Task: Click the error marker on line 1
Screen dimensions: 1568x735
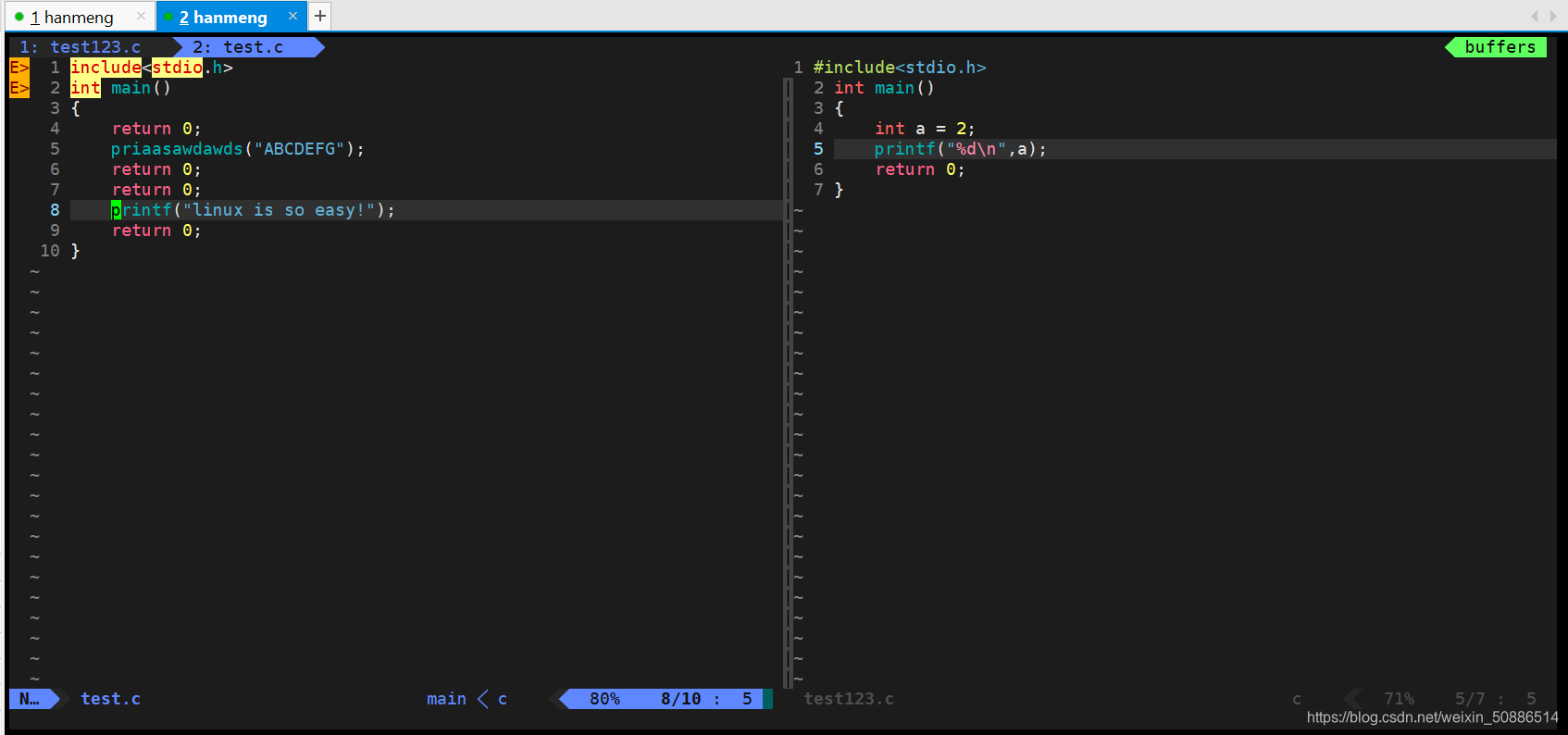Action: point(19,68)
